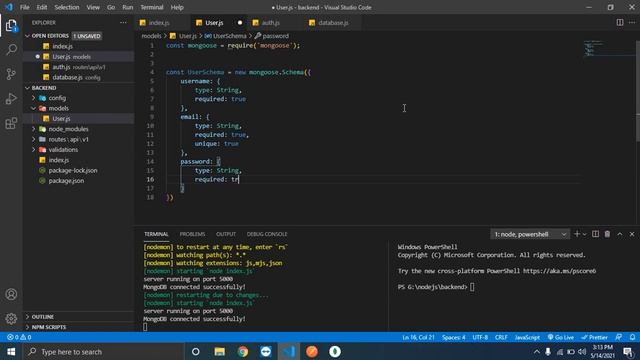Switch to the database.js editor tab

click(x=333, y=23)
